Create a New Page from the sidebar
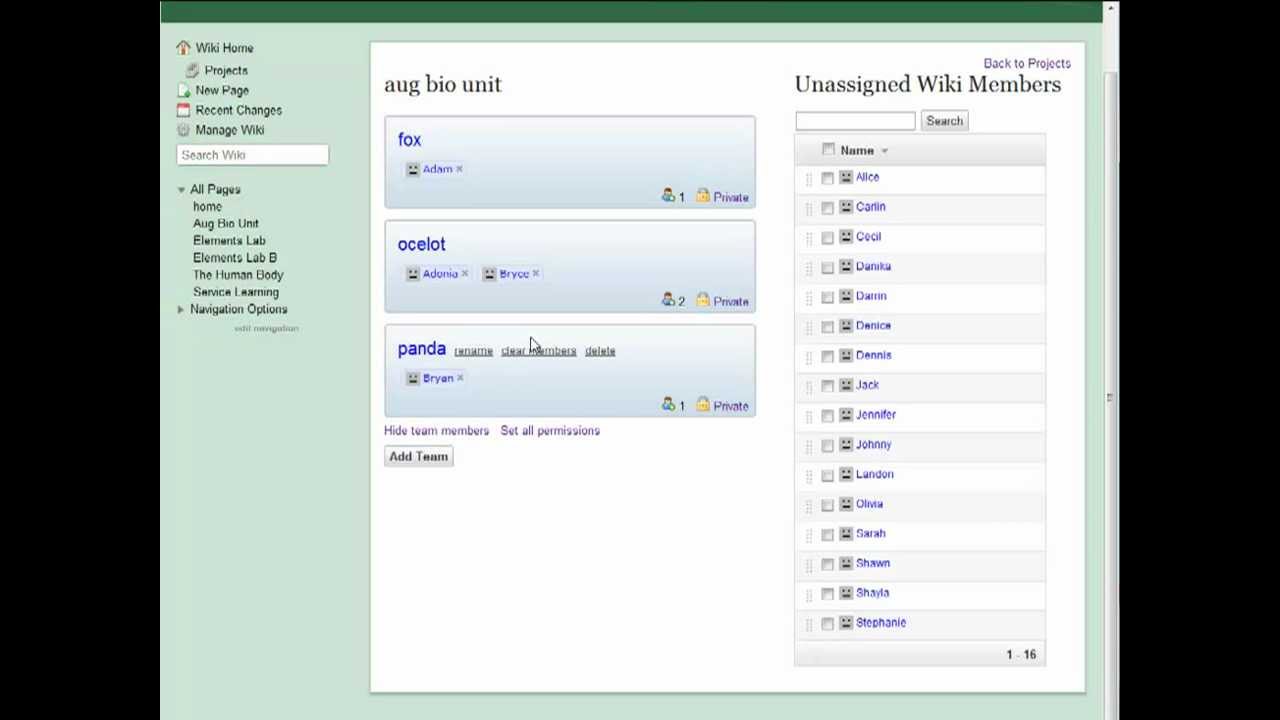The image size is (1280, 720). [x=222, y=90]
